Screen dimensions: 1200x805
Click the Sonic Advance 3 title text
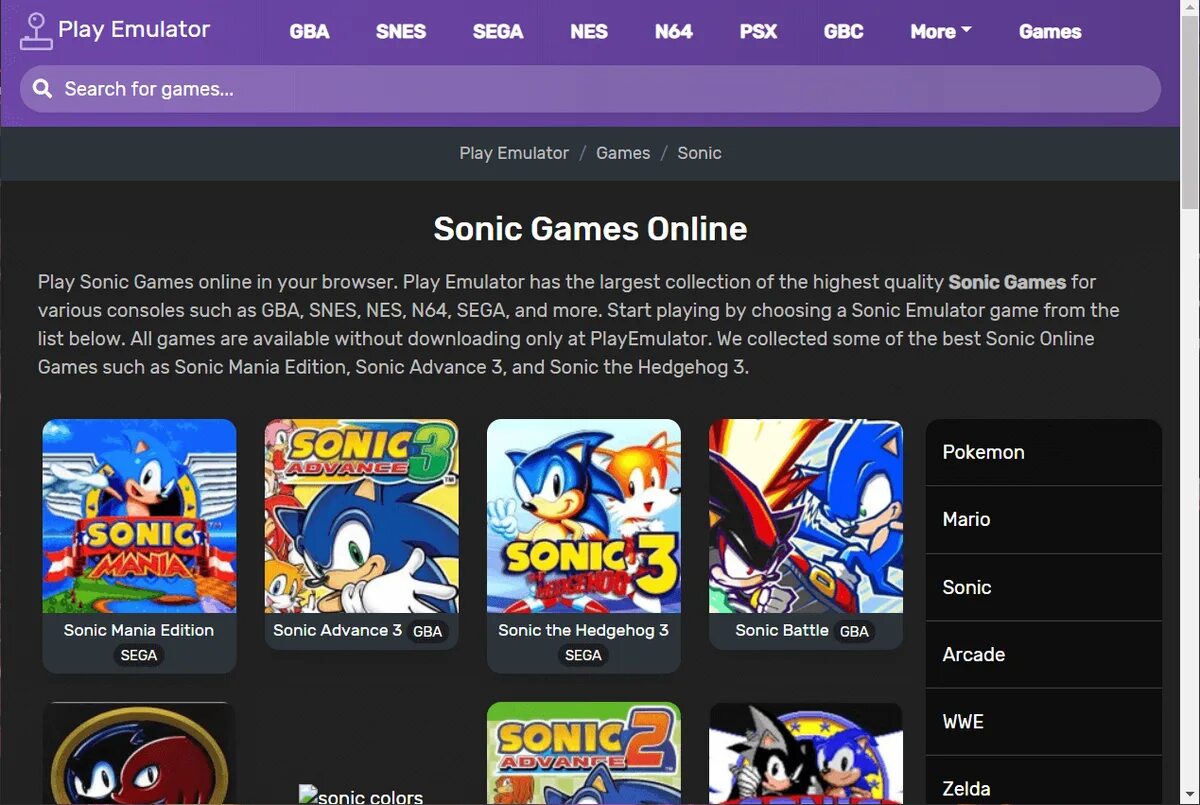pos(337,630)
